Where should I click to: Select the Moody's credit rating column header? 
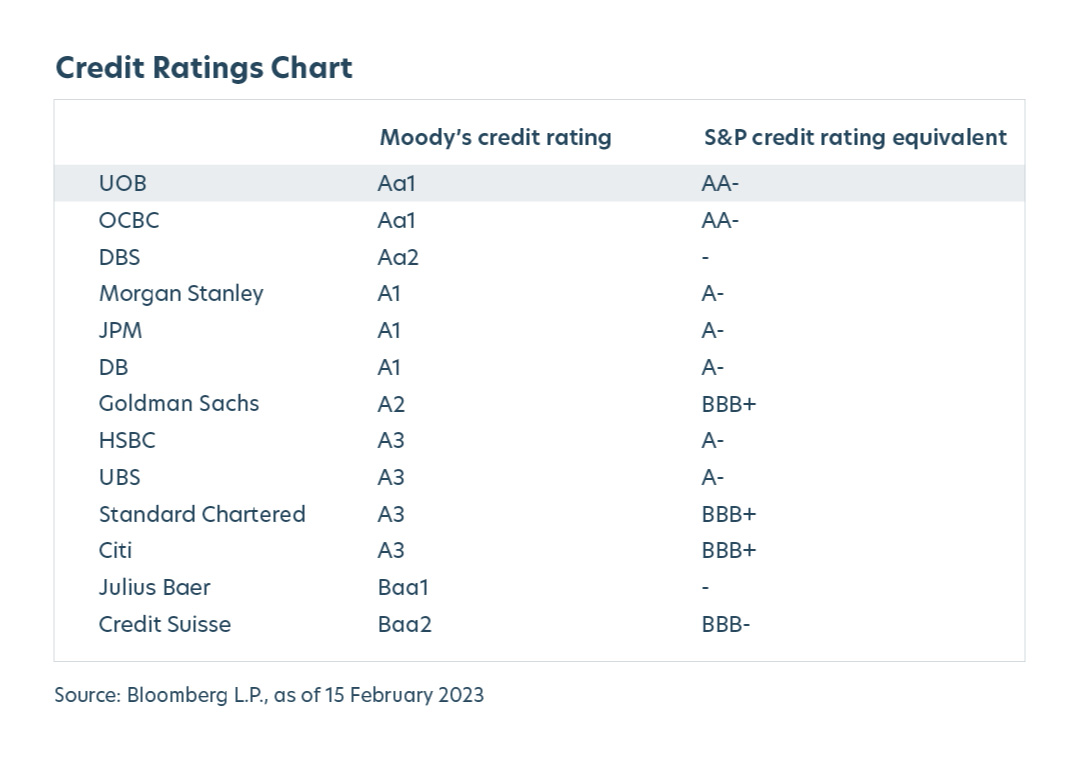point(495,137)
